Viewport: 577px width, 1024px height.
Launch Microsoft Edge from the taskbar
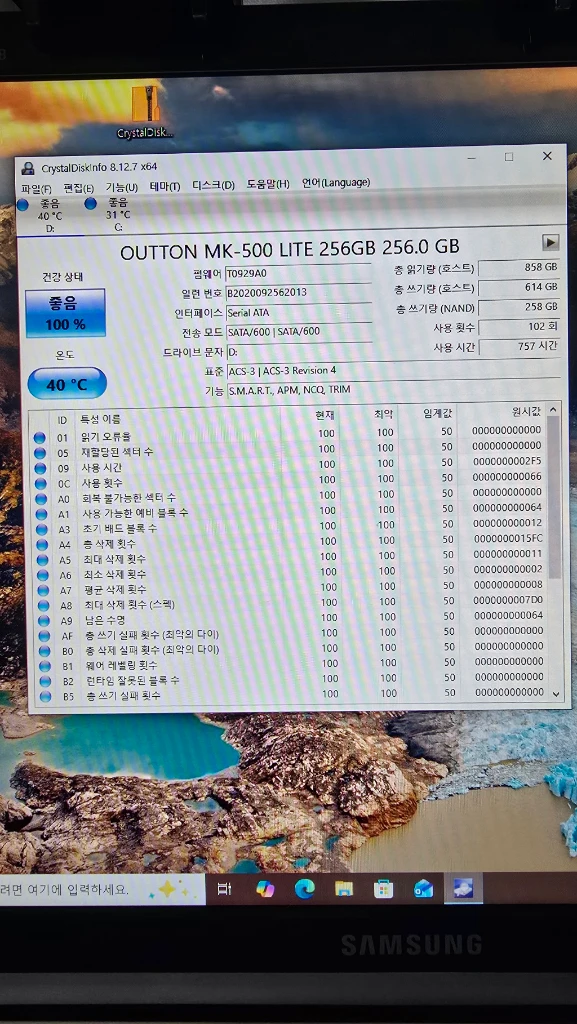[x=304, y=889]
